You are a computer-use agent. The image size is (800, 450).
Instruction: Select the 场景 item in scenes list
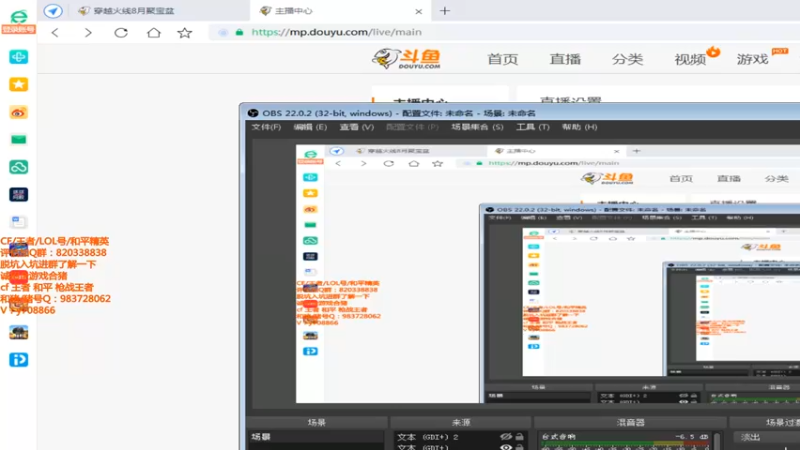[x=316, y=437]
